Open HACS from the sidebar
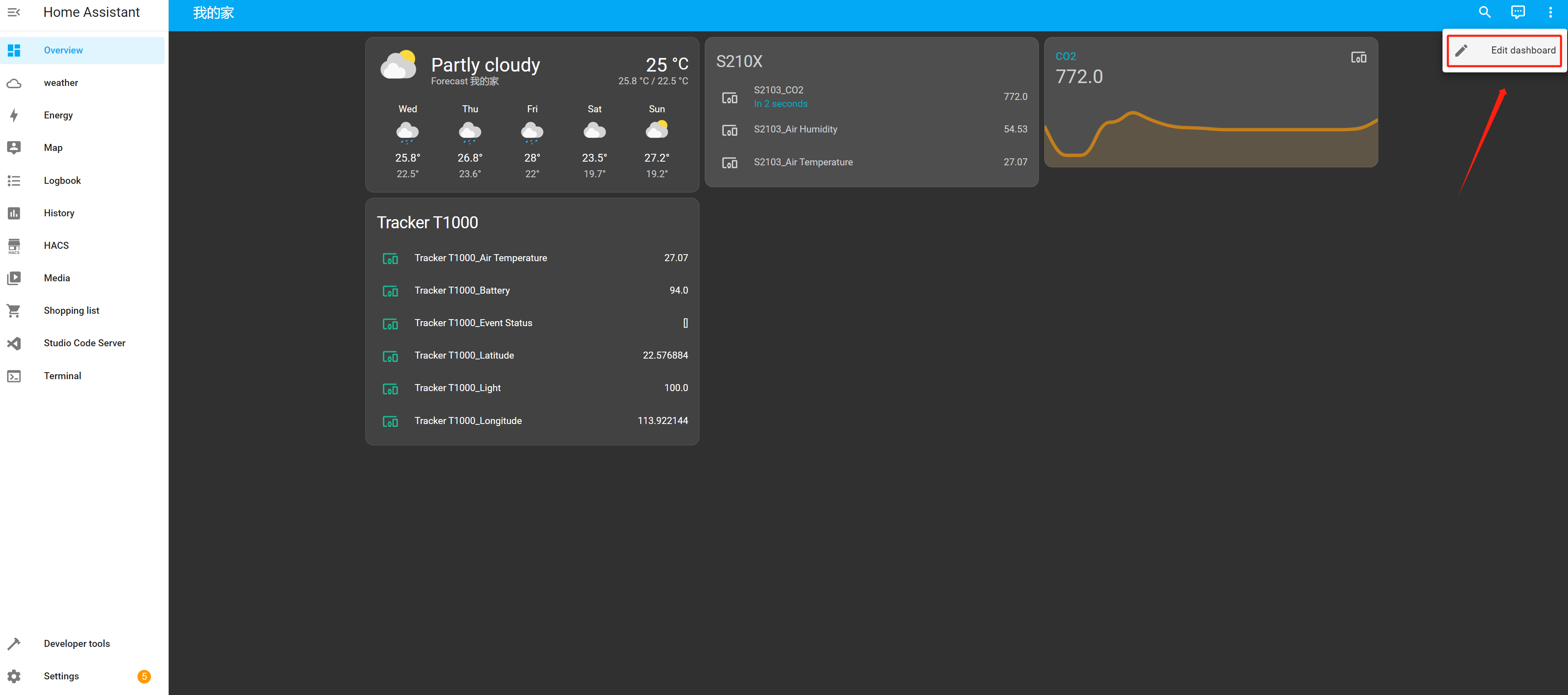The height and width of the screenshot is (695, 1568). pos(83,245)
